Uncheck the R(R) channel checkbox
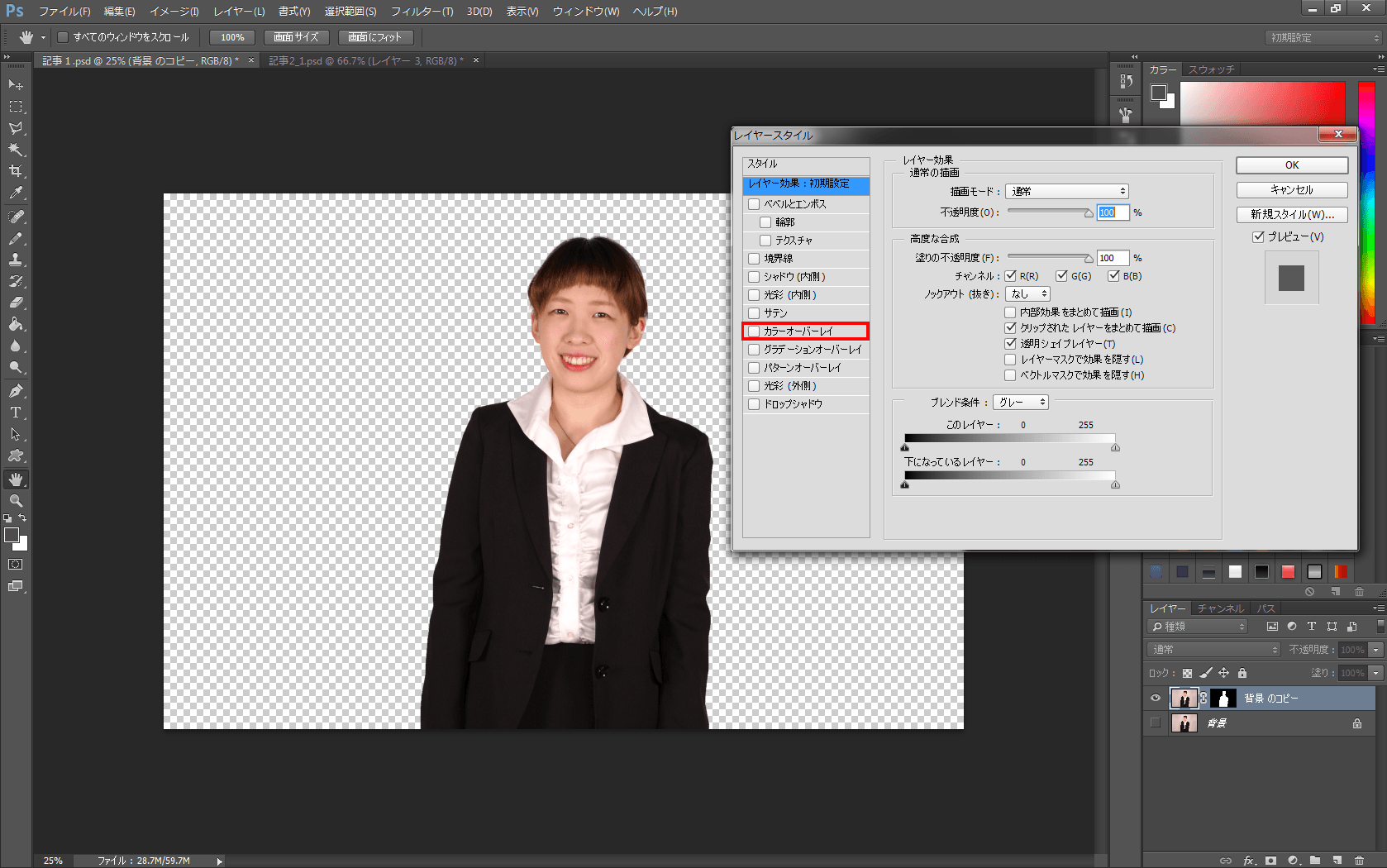 pyautogui.click(x=1010, y=276)
